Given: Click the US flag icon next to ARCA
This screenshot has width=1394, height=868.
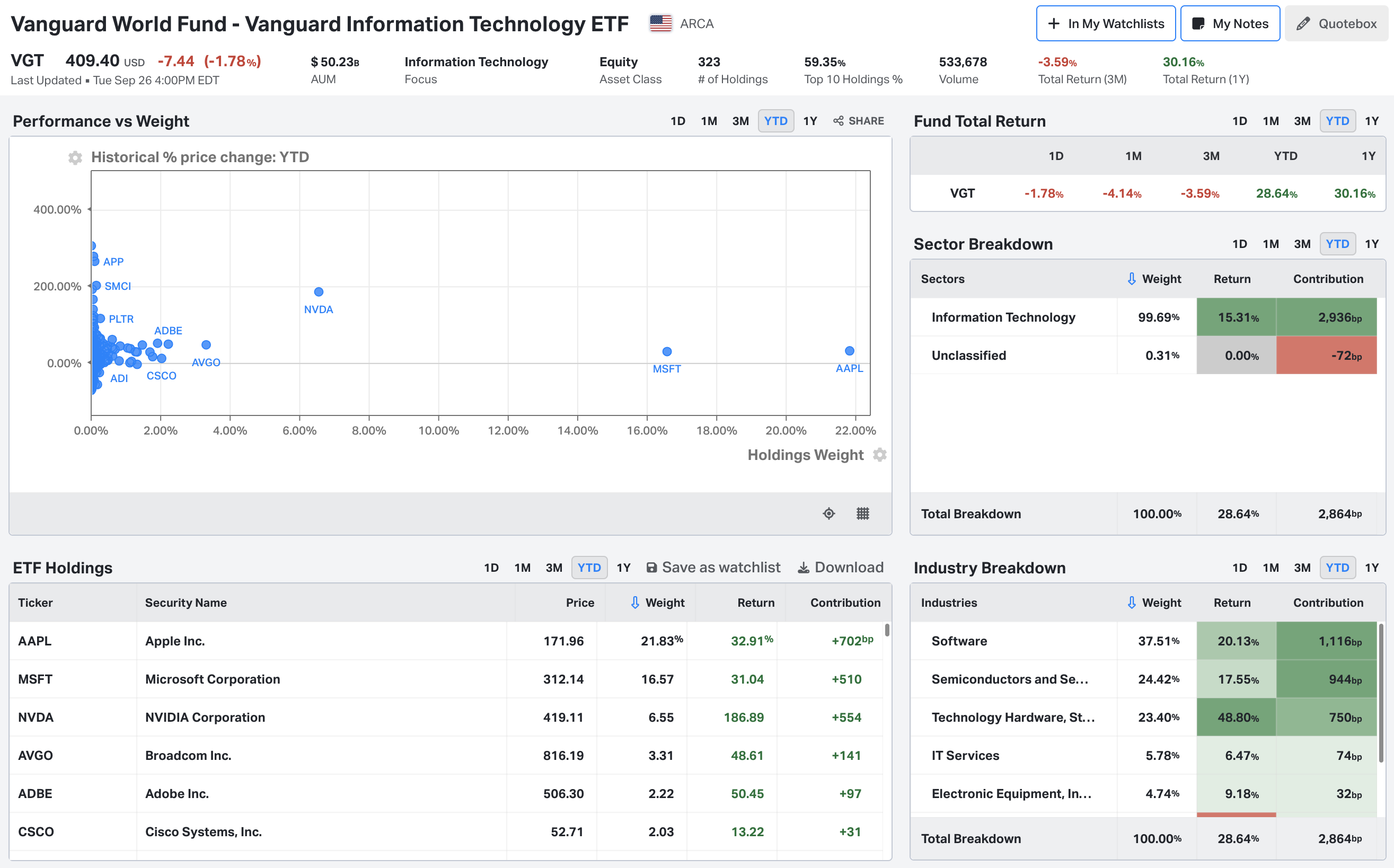Looking at the screenshot, I should [661, 23].
